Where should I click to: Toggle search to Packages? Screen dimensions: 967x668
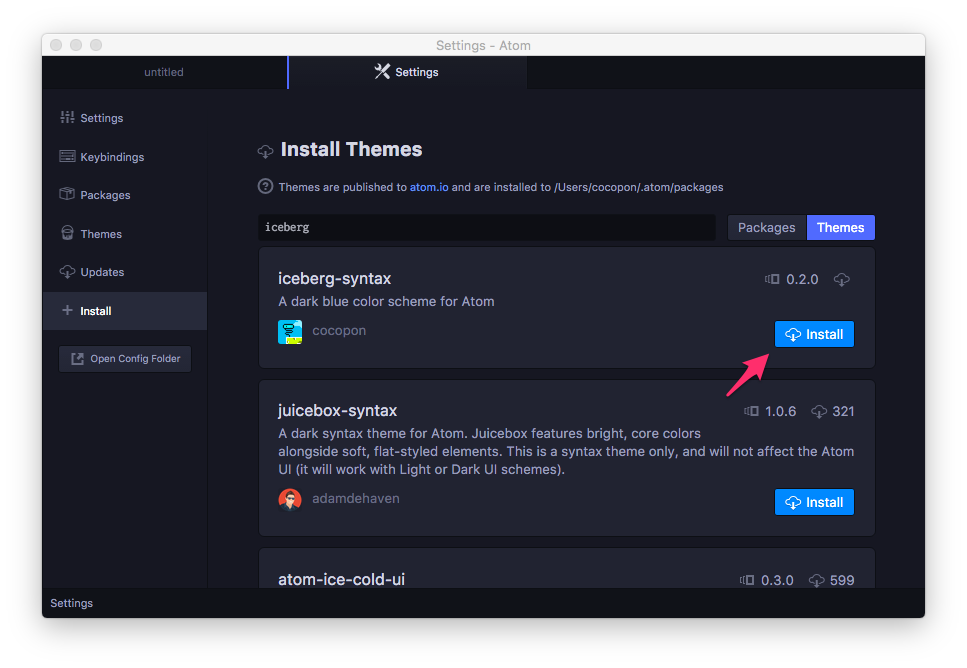767,228
